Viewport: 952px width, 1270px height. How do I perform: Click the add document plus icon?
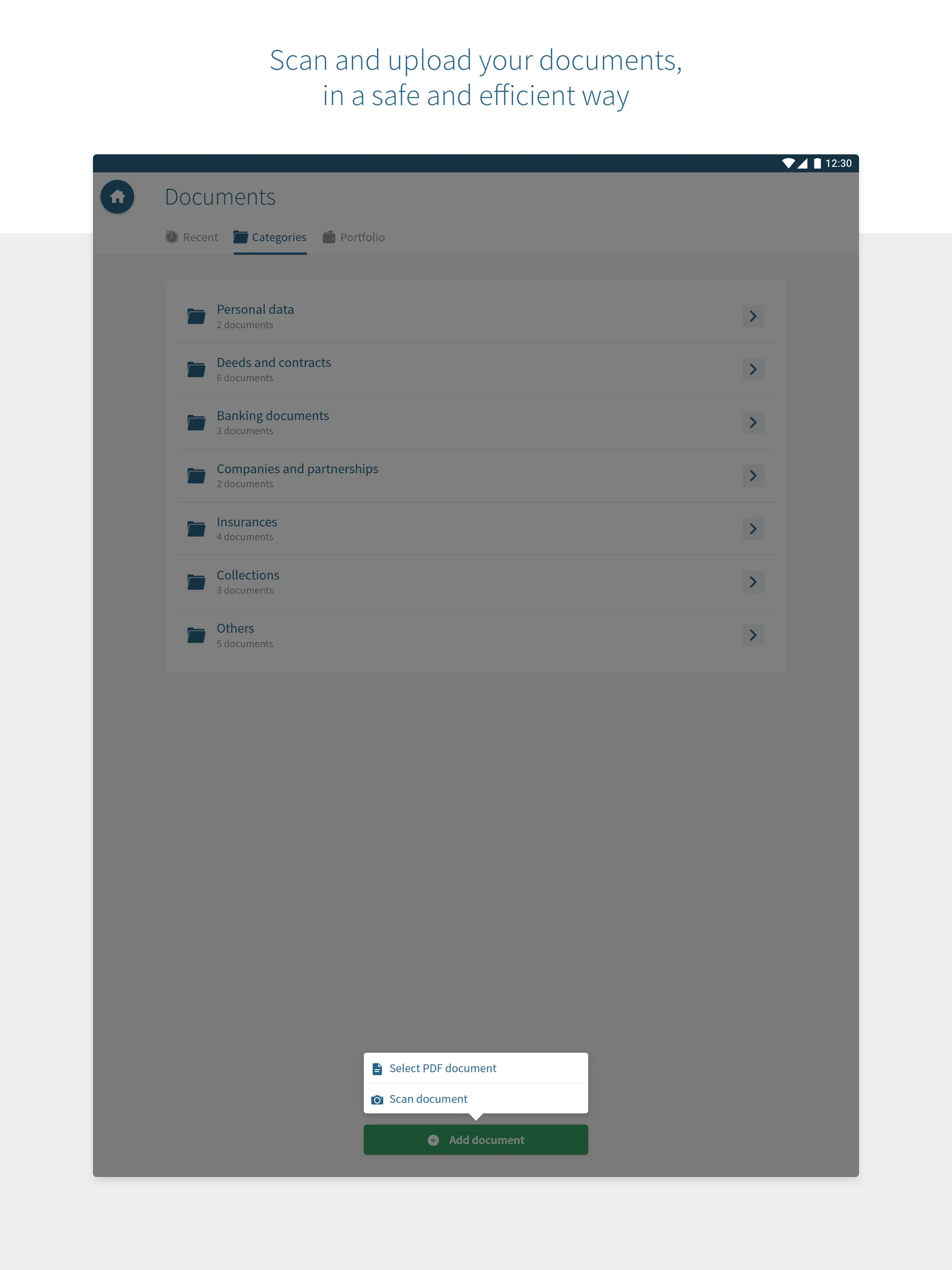(x=432, y=1140)
